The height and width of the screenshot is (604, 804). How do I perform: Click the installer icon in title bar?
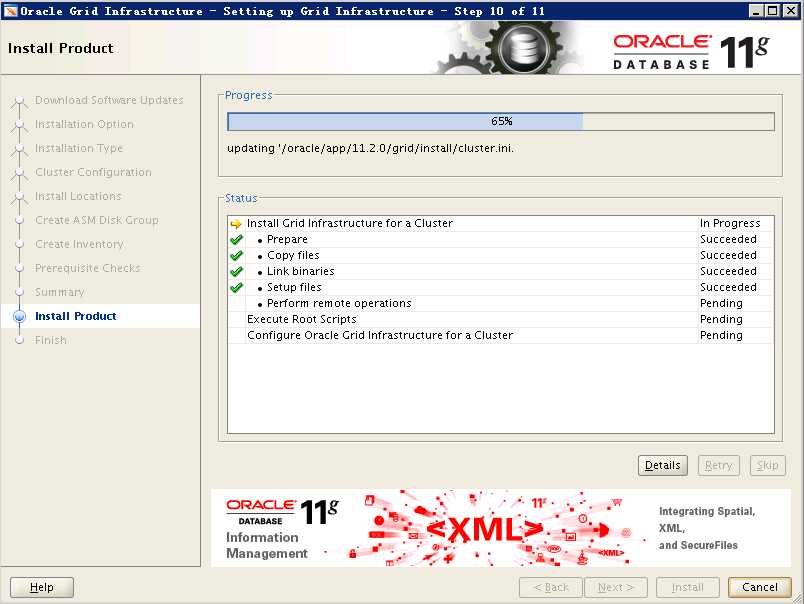pos(10,11)
